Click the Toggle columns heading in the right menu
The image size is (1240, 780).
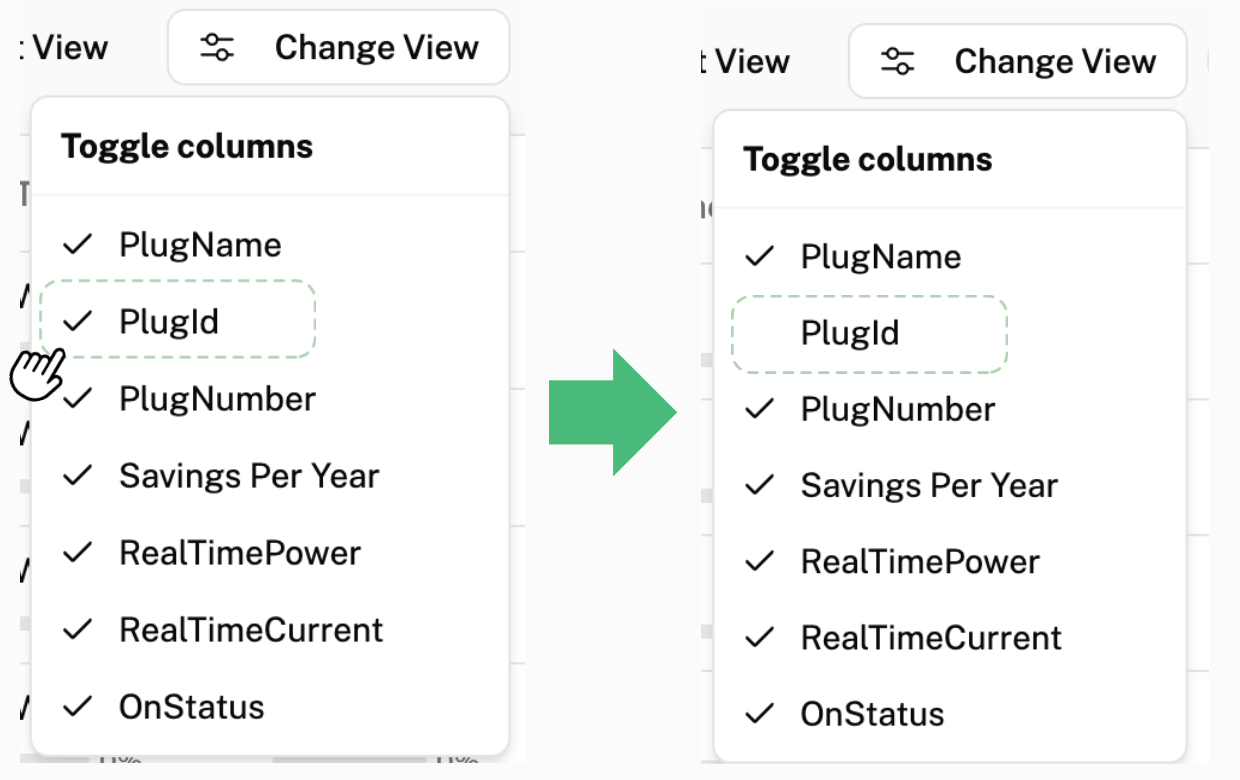click(x=867, y=160)
